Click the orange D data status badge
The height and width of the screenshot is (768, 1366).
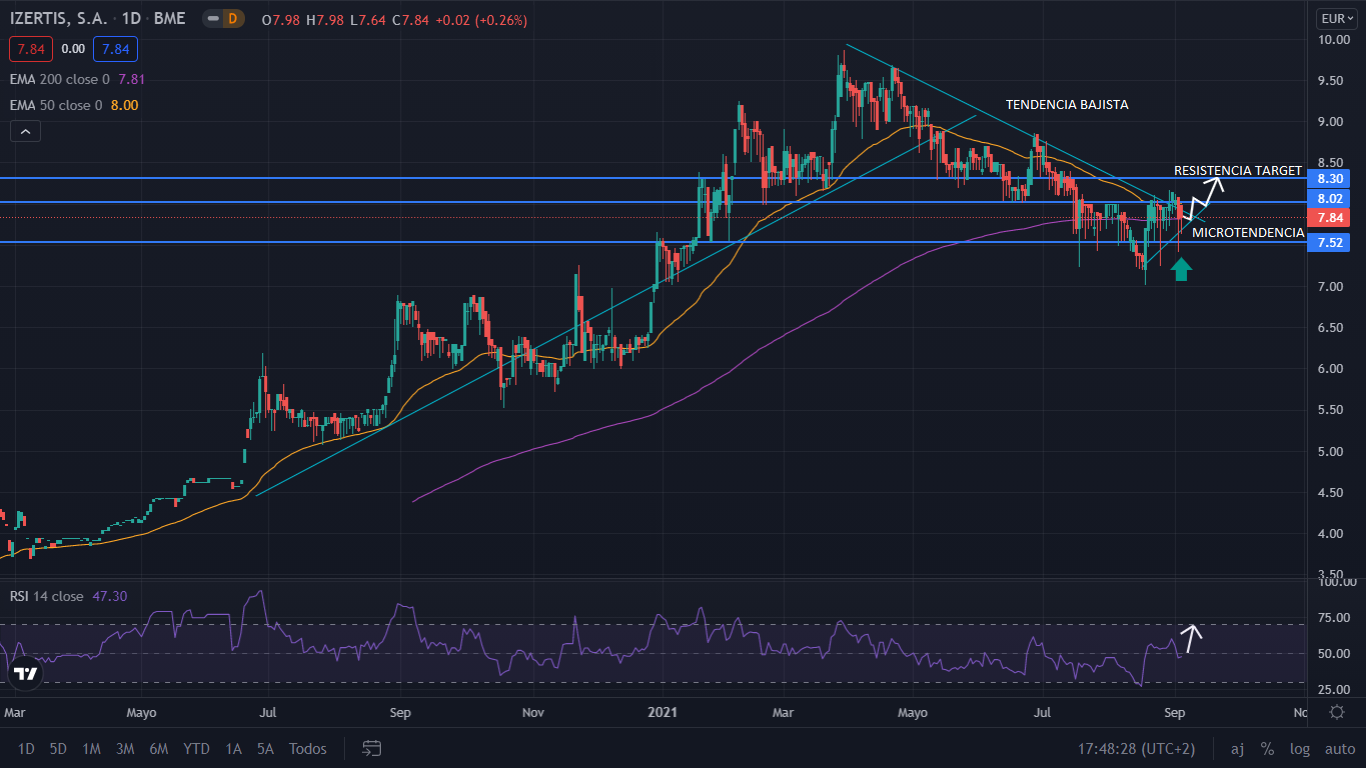(x=234, y=19)
